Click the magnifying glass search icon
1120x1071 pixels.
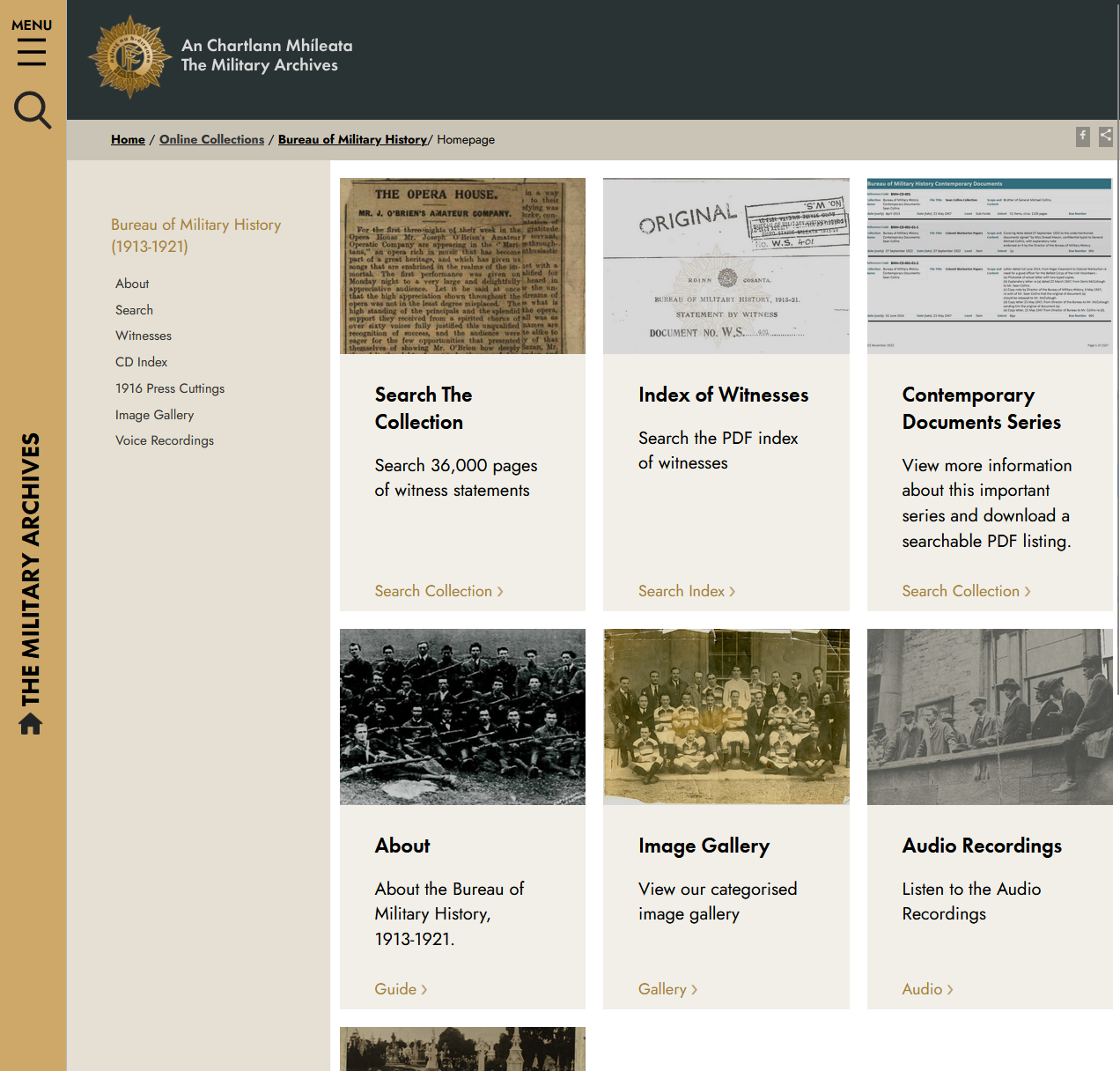(x=33, y=110)
